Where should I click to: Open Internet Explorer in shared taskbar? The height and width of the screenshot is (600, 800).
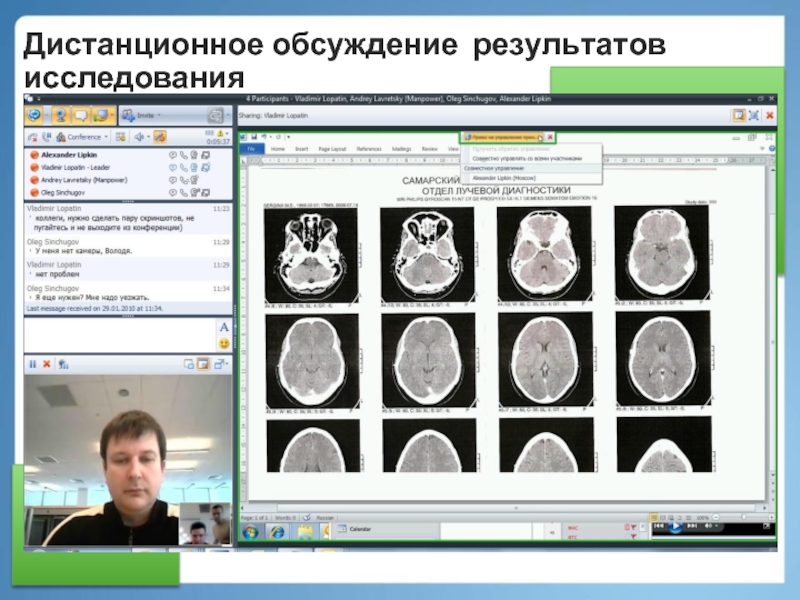coord(278,532)
